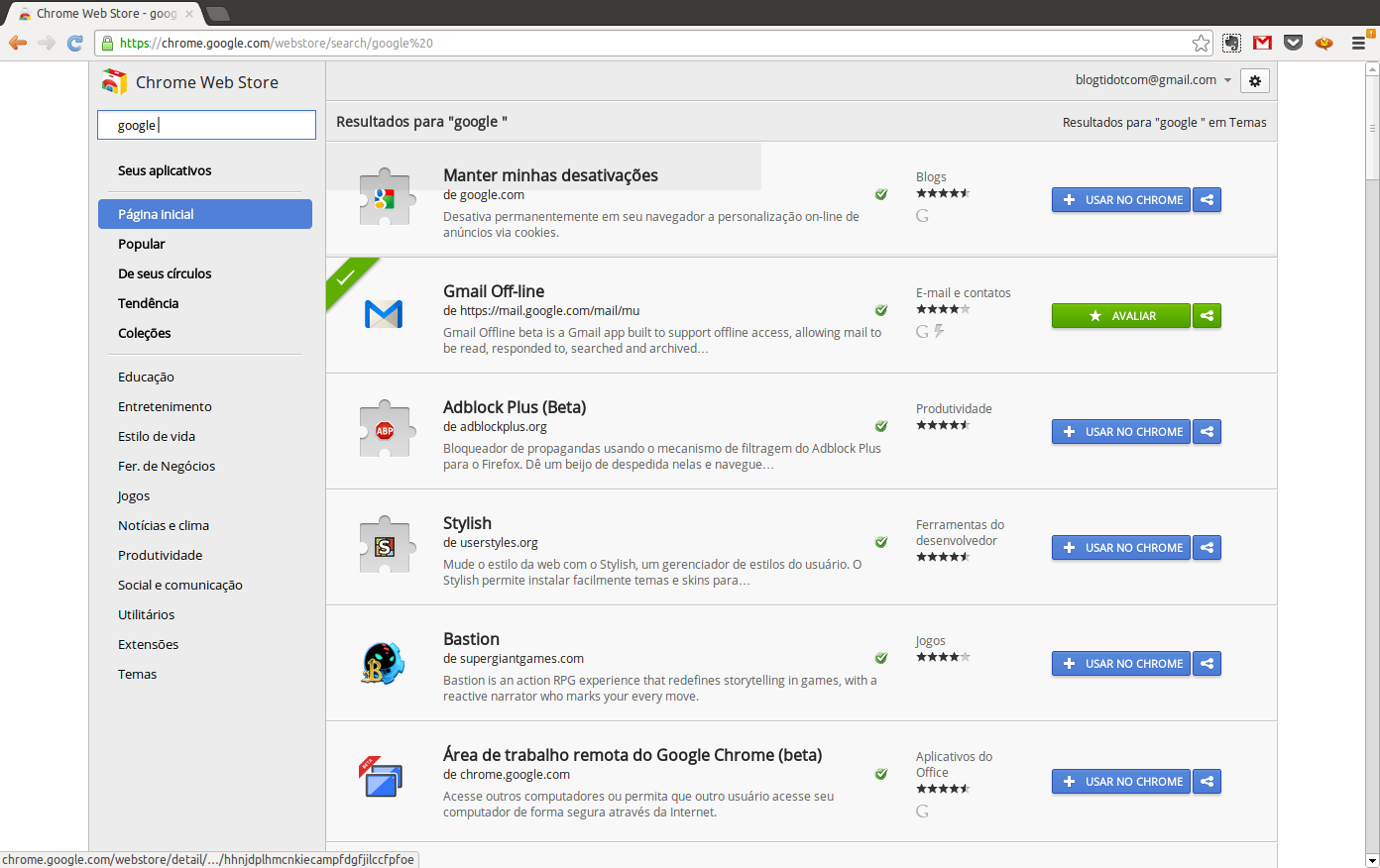This screenshot has width=1380, height=868.
Task: Share Área de trabalho remota app
Action: 1207,782
